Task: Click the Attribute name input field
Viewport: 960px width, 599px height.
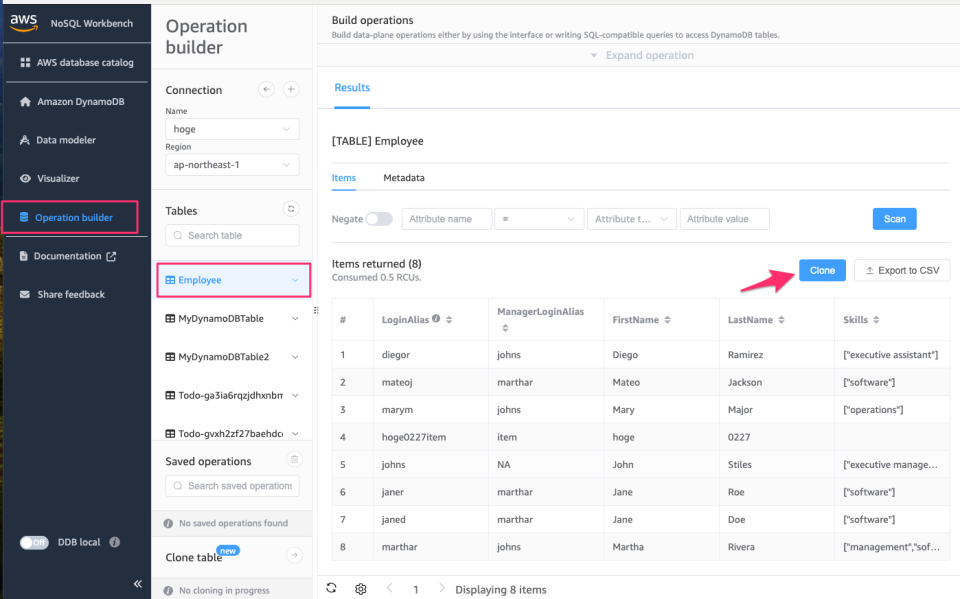Action: tap(447, 219)
